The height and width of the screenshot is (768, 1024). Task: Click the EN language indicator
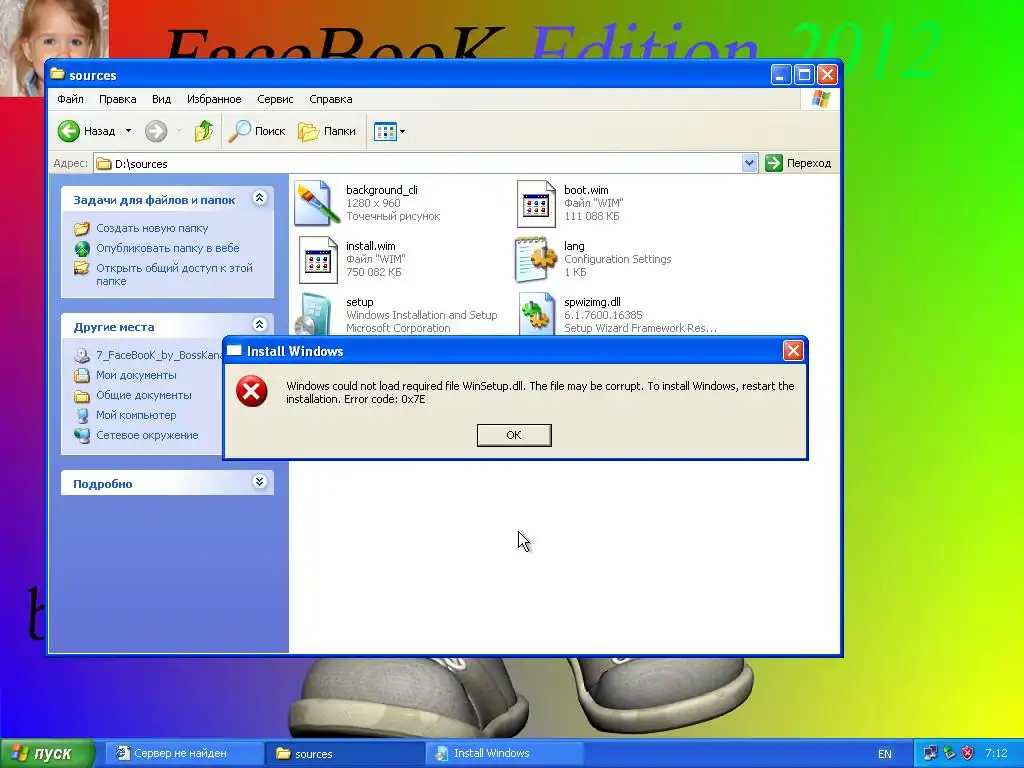pos(884,754)
